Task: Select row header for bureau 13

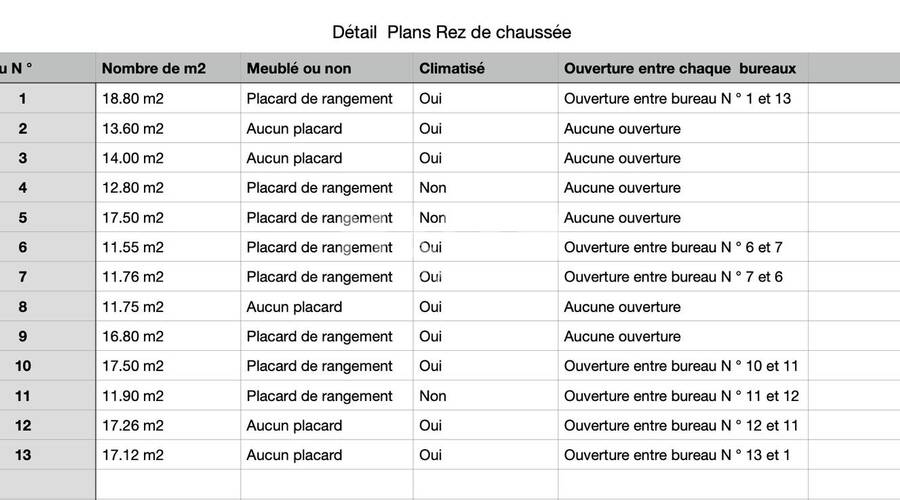Action: point(24,455)
